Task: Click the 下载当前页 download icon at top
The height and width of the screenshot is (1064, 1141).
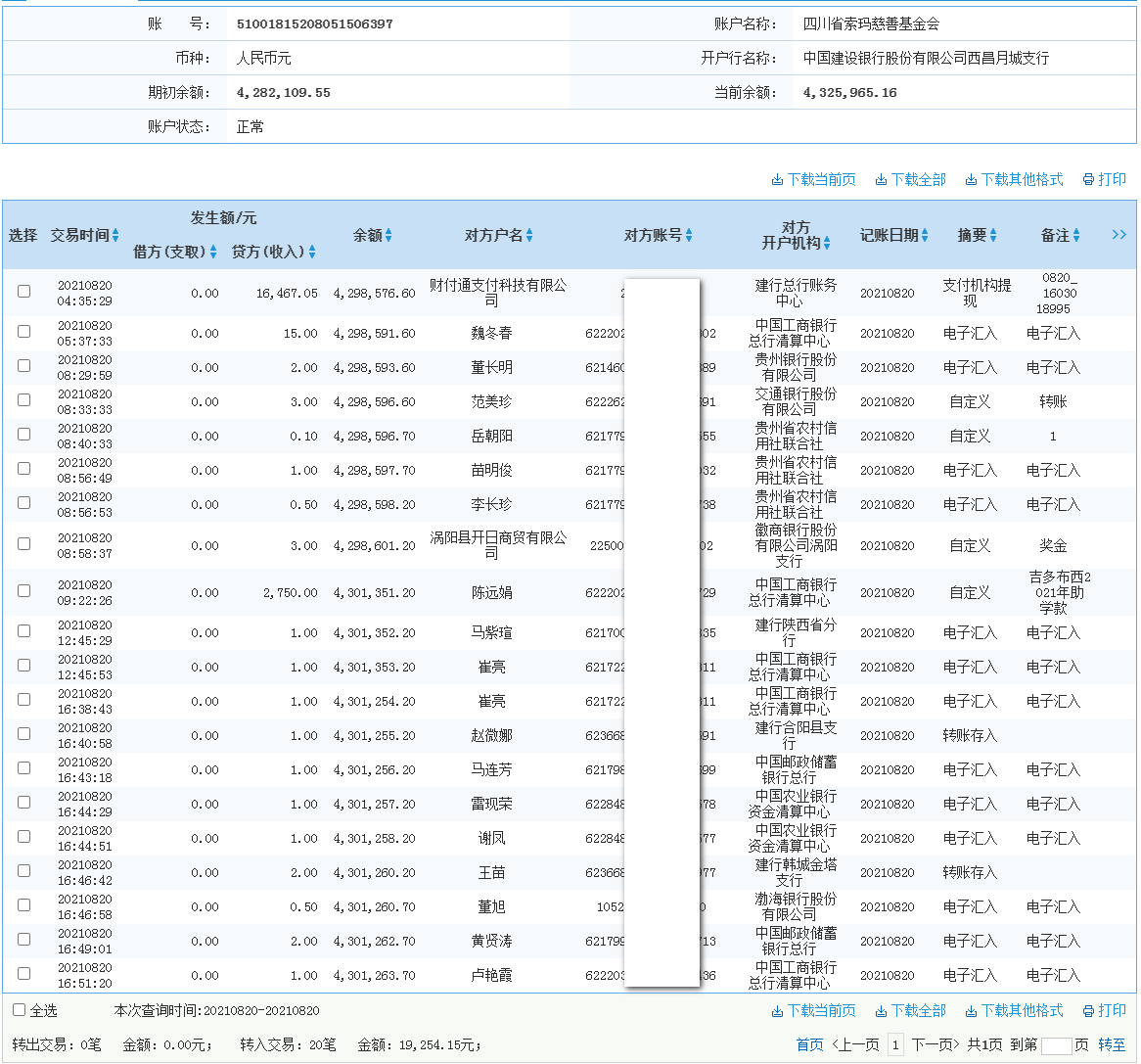Action: tap(778, 179)
